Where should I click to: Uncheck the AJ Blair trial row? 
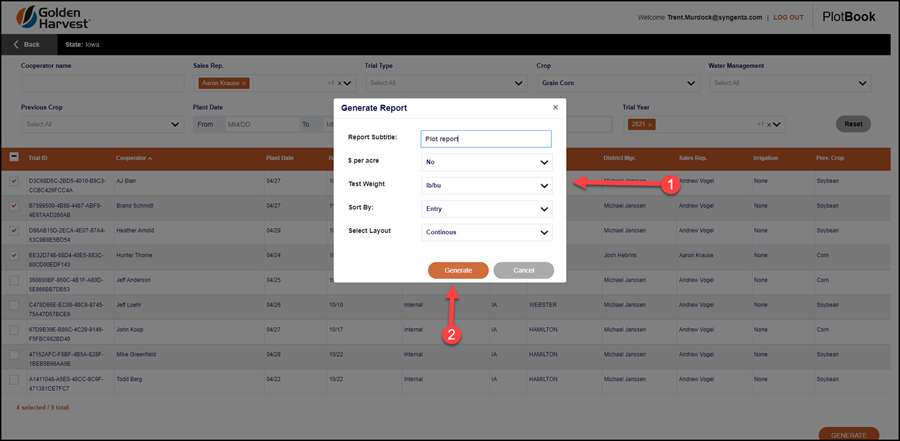point(14,181)
